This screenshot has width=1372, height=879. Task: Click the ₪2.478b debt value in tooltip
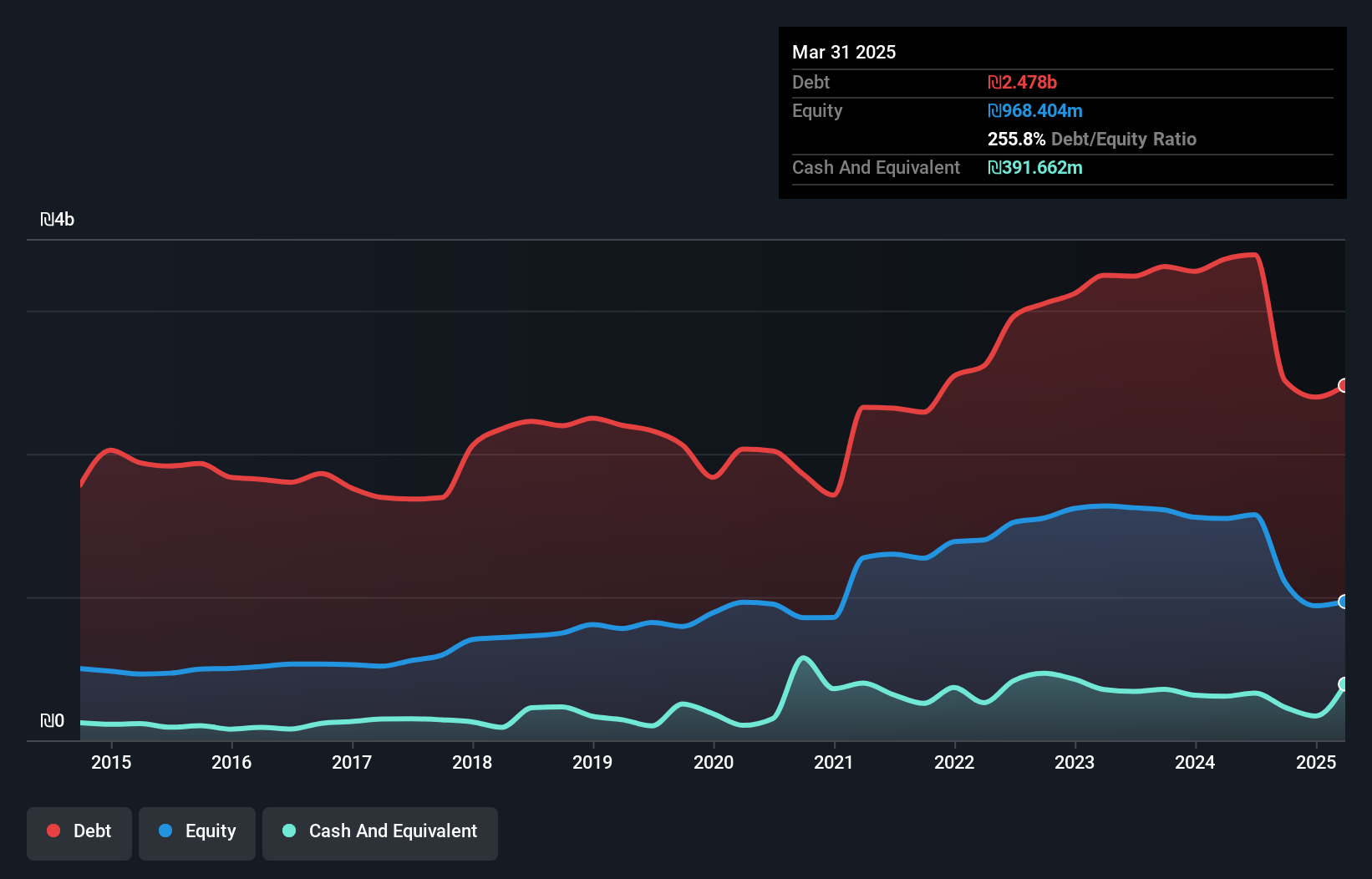(1022, 82)
